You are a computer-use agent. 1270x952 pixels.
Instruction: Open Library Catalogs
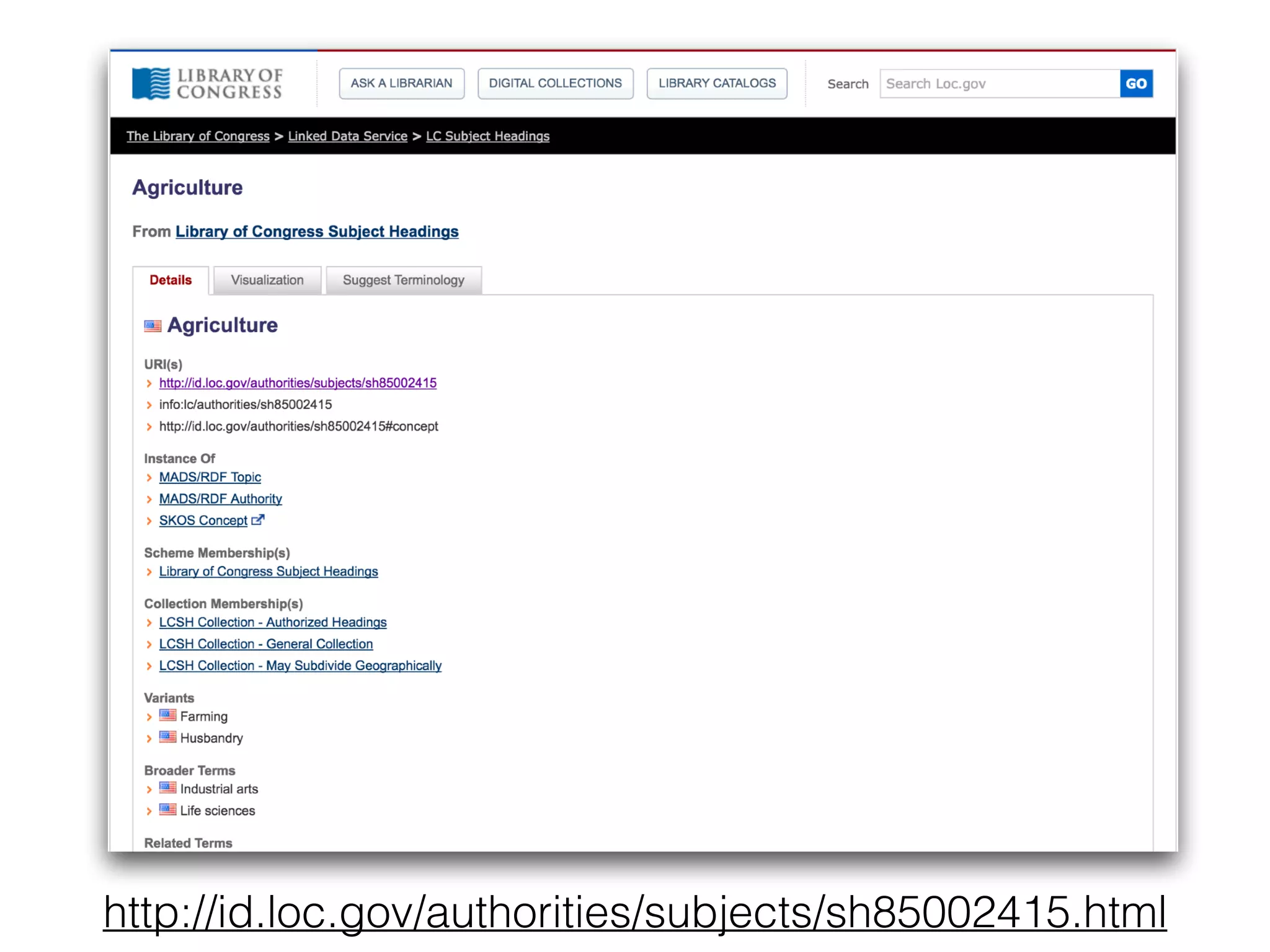[717, 84]
